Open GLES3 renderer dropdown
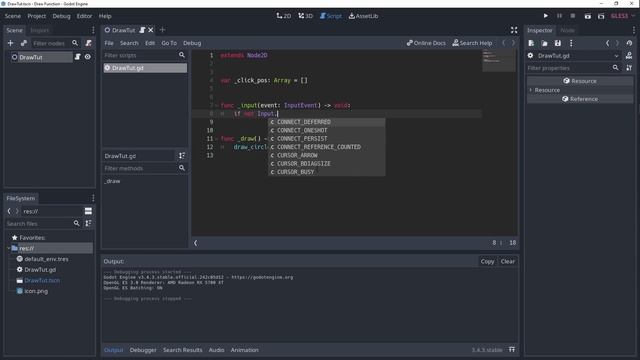 623,16
